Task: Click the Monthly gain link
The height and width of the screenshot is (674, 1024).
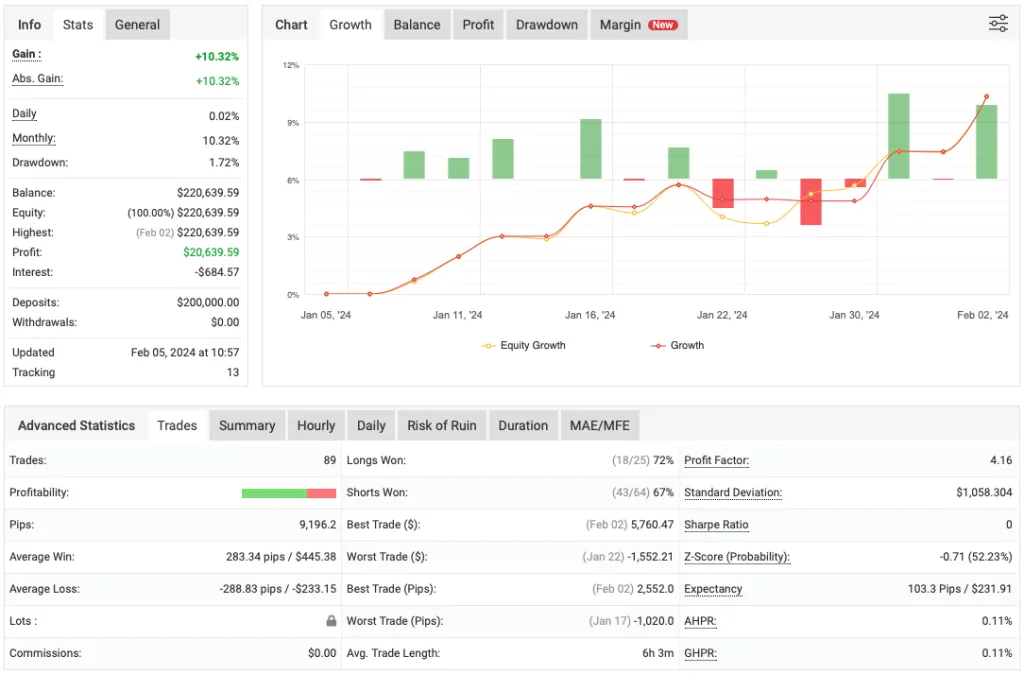Action: click(33, 138)
